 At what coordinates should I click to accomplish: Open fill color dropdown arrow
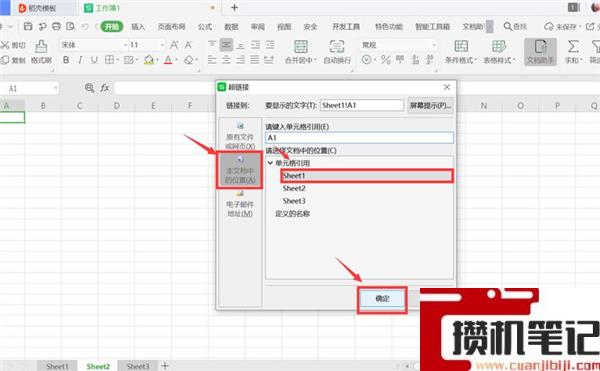(x=157, y=60)
